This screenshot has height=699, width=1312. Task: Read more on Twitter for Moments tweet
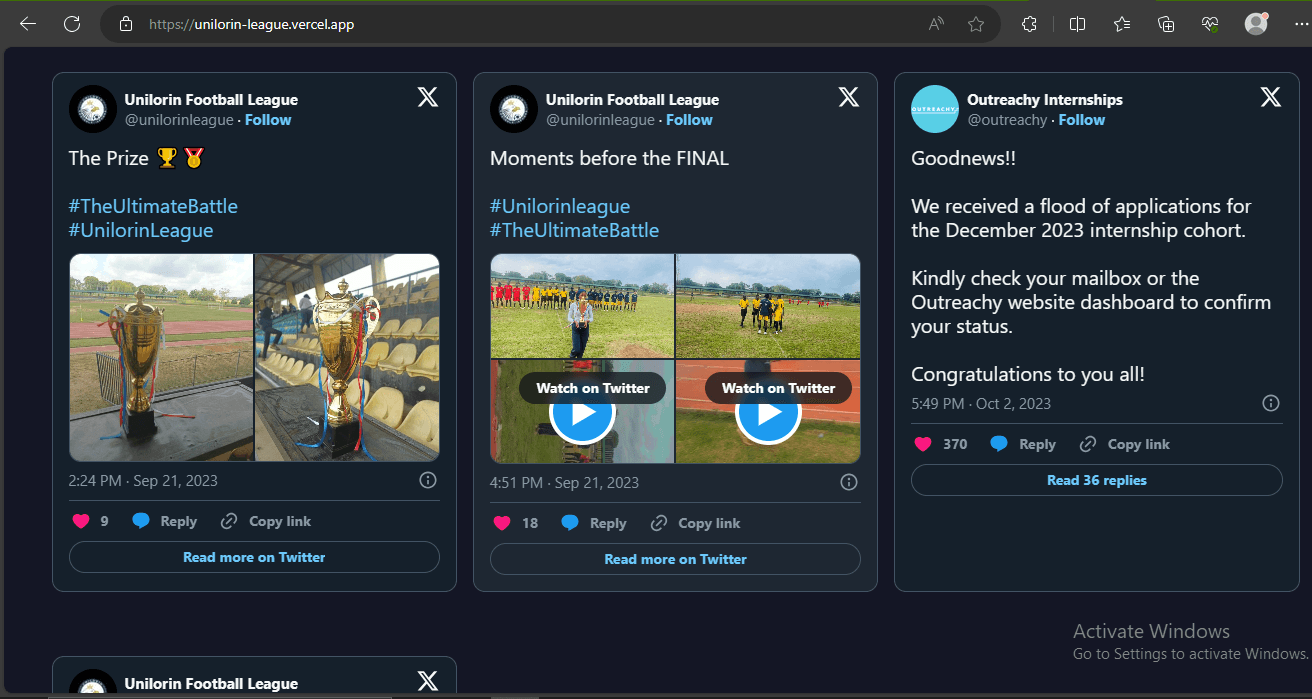(x=675, y=559)
